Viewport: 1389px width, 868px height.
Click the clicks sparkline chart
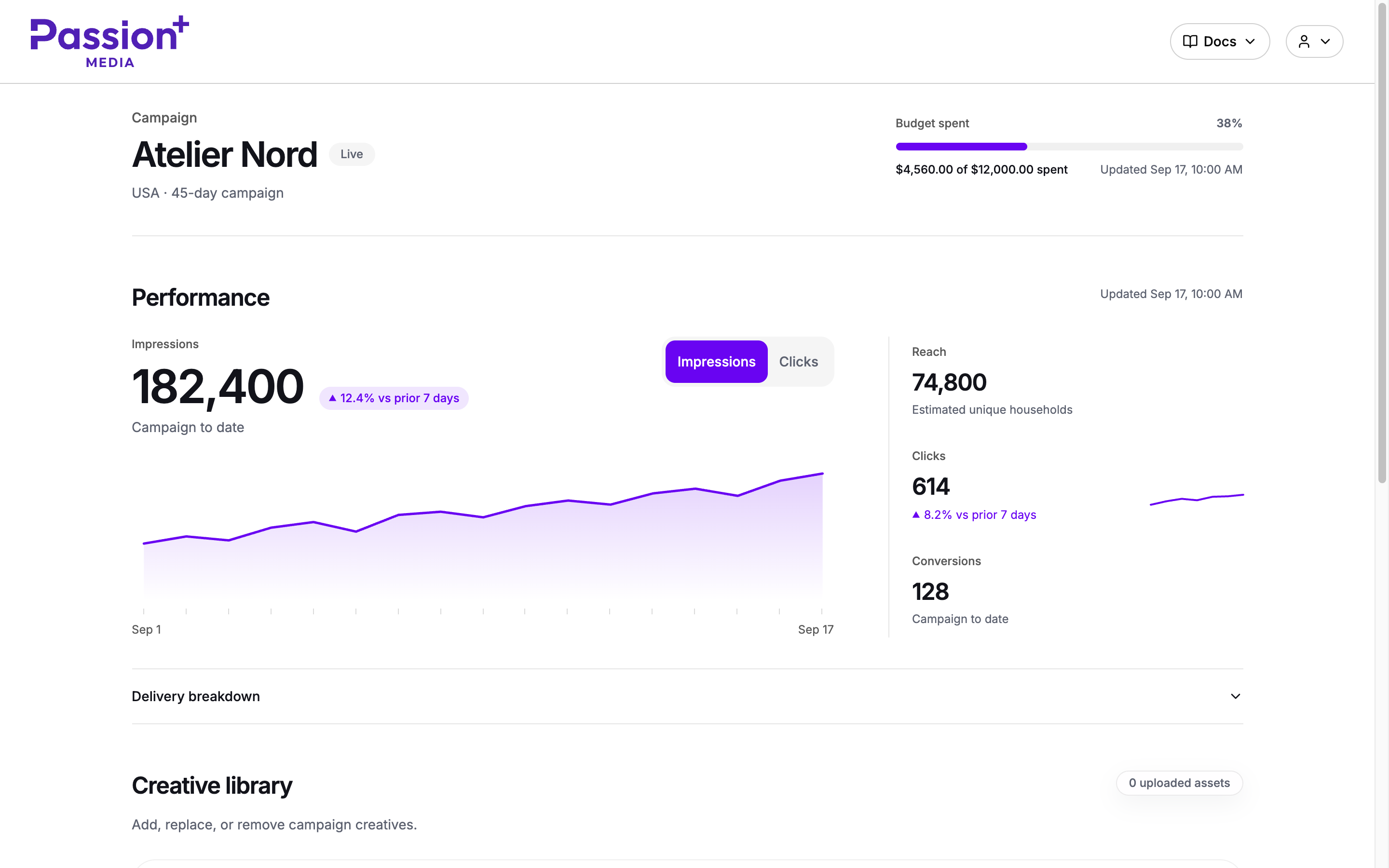[x=1197, y=499]
